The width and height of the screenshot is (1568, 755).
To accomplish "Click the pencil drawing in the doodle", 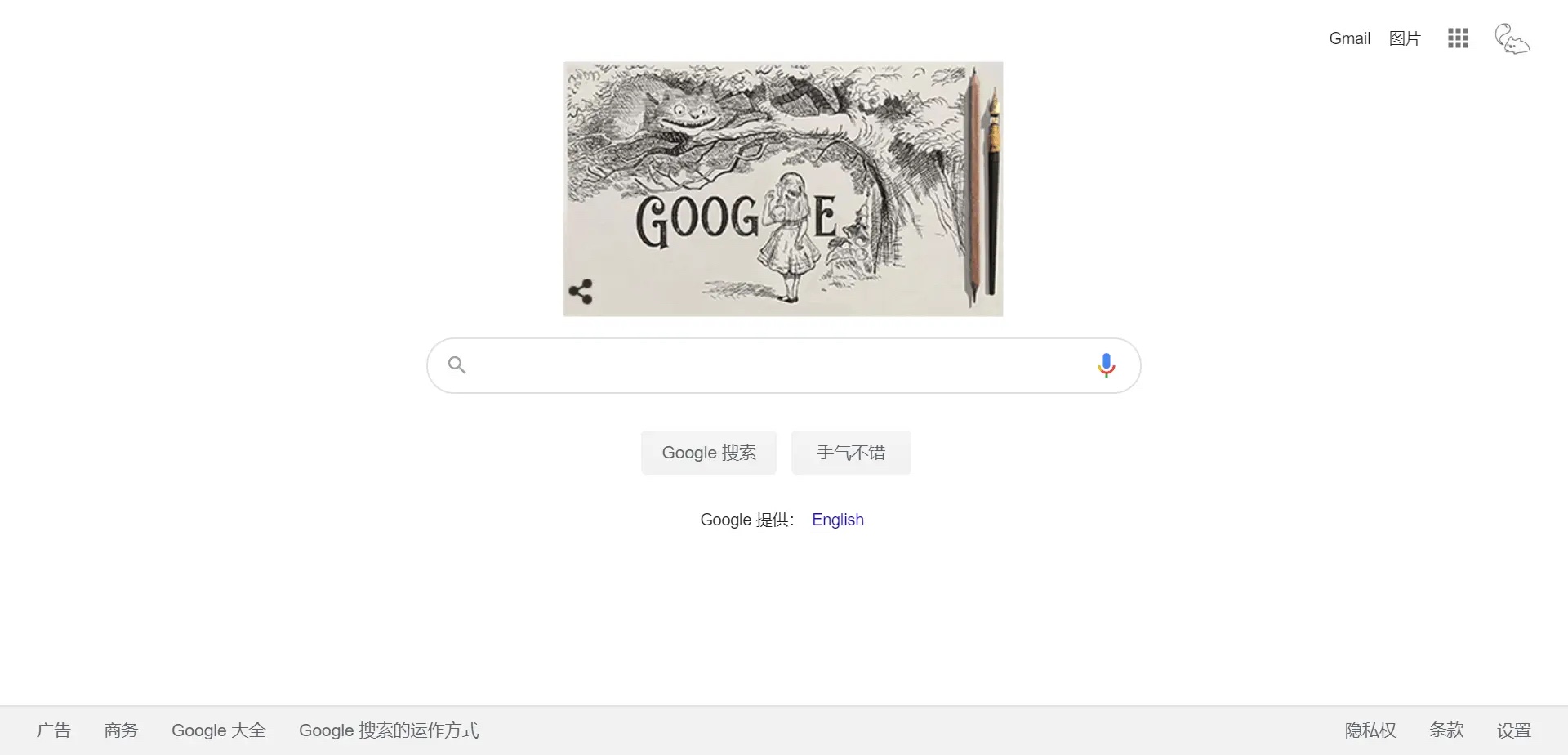I will click(973, 188).
